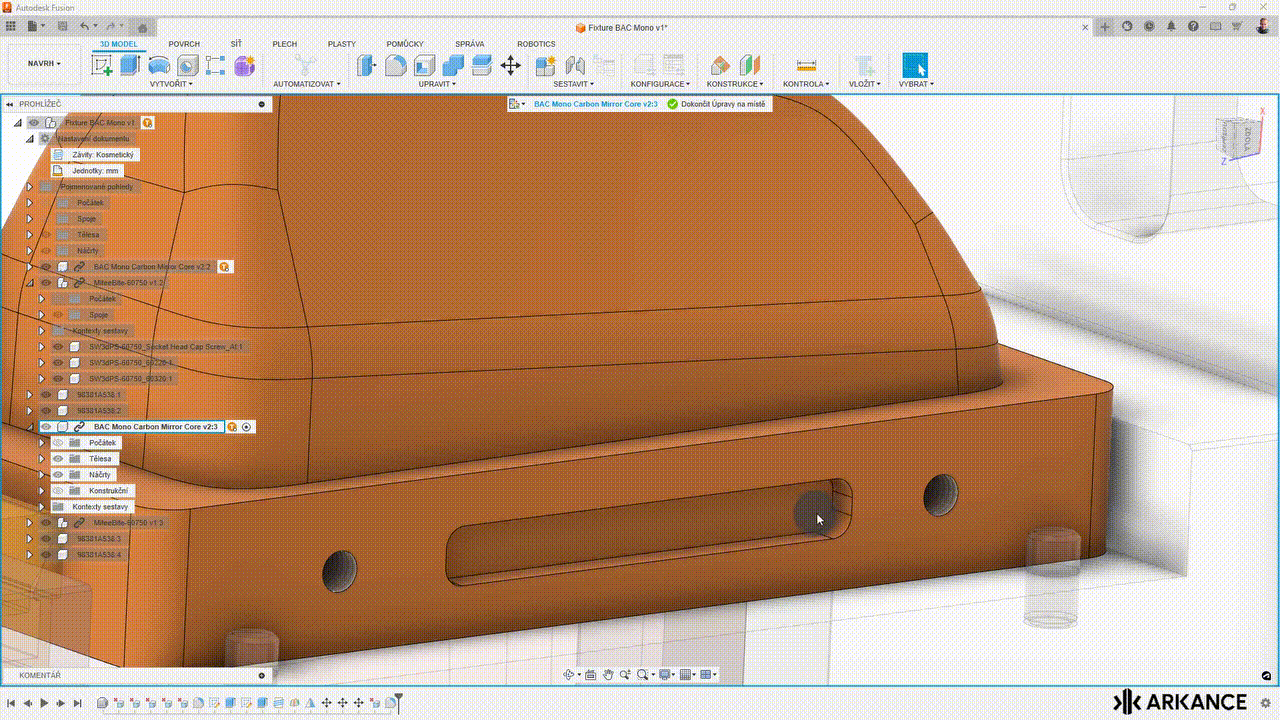Click Dokončit Úpravy na místě button
The width and height of the screenshot is (1280, 720).
pos(716,104)
